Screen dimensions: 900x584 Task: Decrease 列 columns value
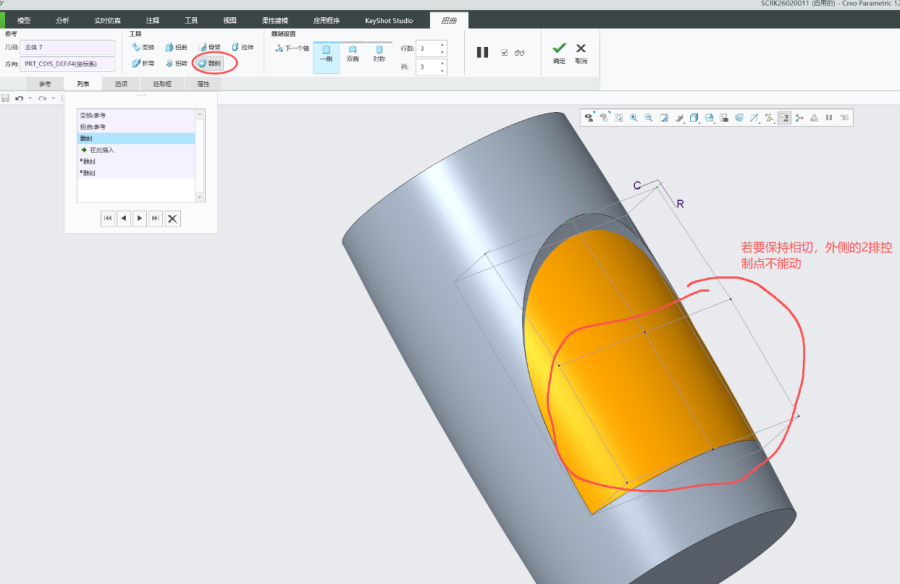click(442, 71)
